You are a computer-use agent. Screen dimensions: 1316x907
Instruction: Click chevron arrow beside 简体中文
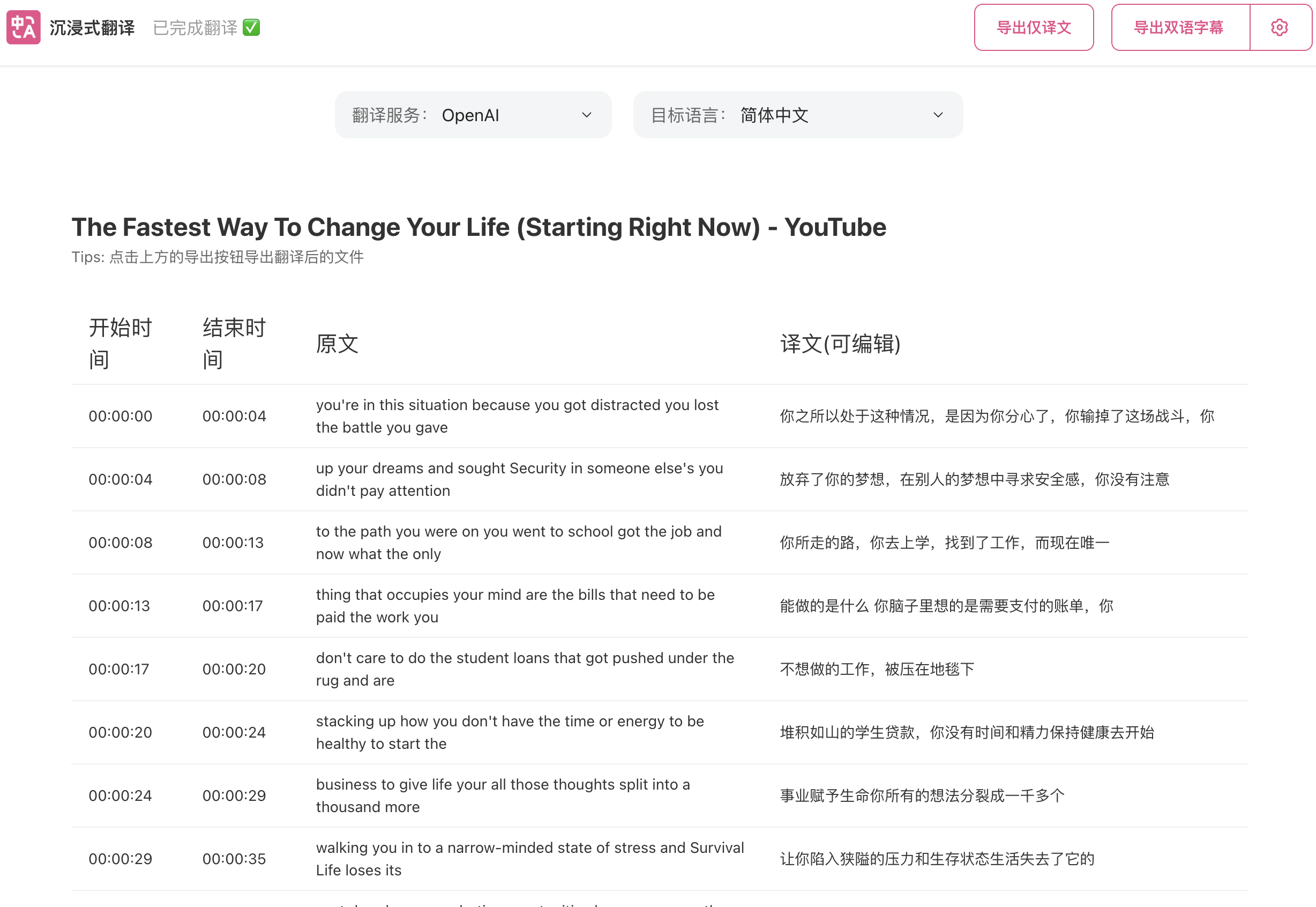[938, 115]
